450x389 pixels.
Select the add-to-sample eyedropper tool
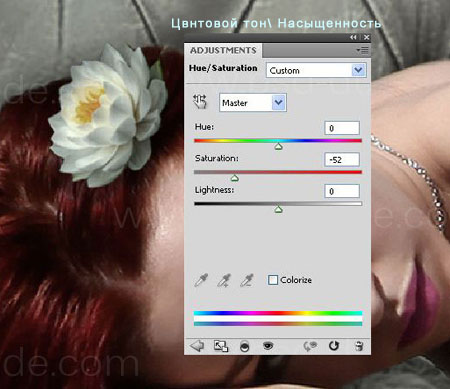pyautogui.click(x=224, y=280)
